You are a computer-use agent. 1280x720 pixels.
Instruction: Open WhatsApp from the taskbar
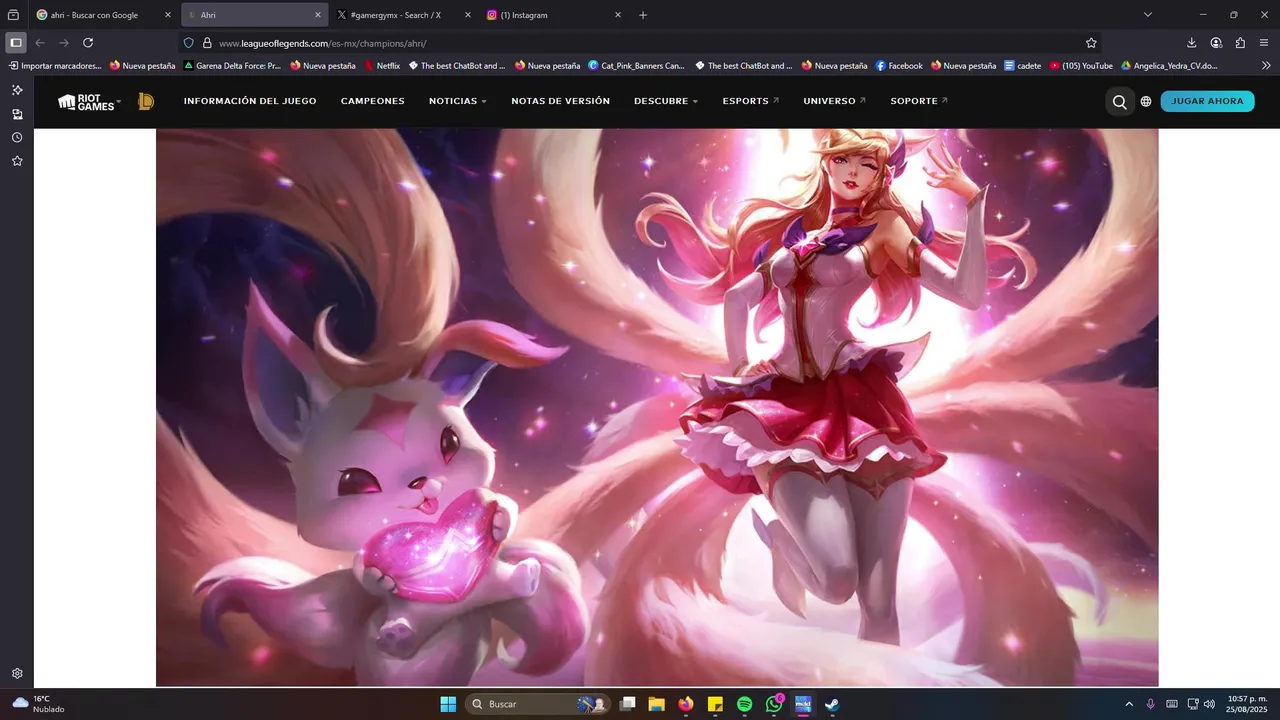[774, 704]
